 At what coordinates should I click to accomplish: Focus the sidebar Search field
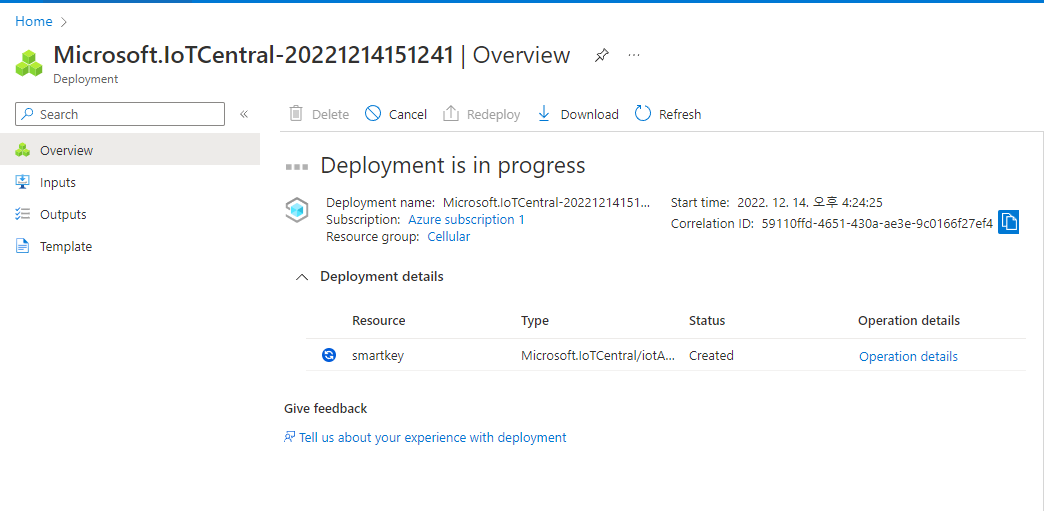tap(120, 114)
